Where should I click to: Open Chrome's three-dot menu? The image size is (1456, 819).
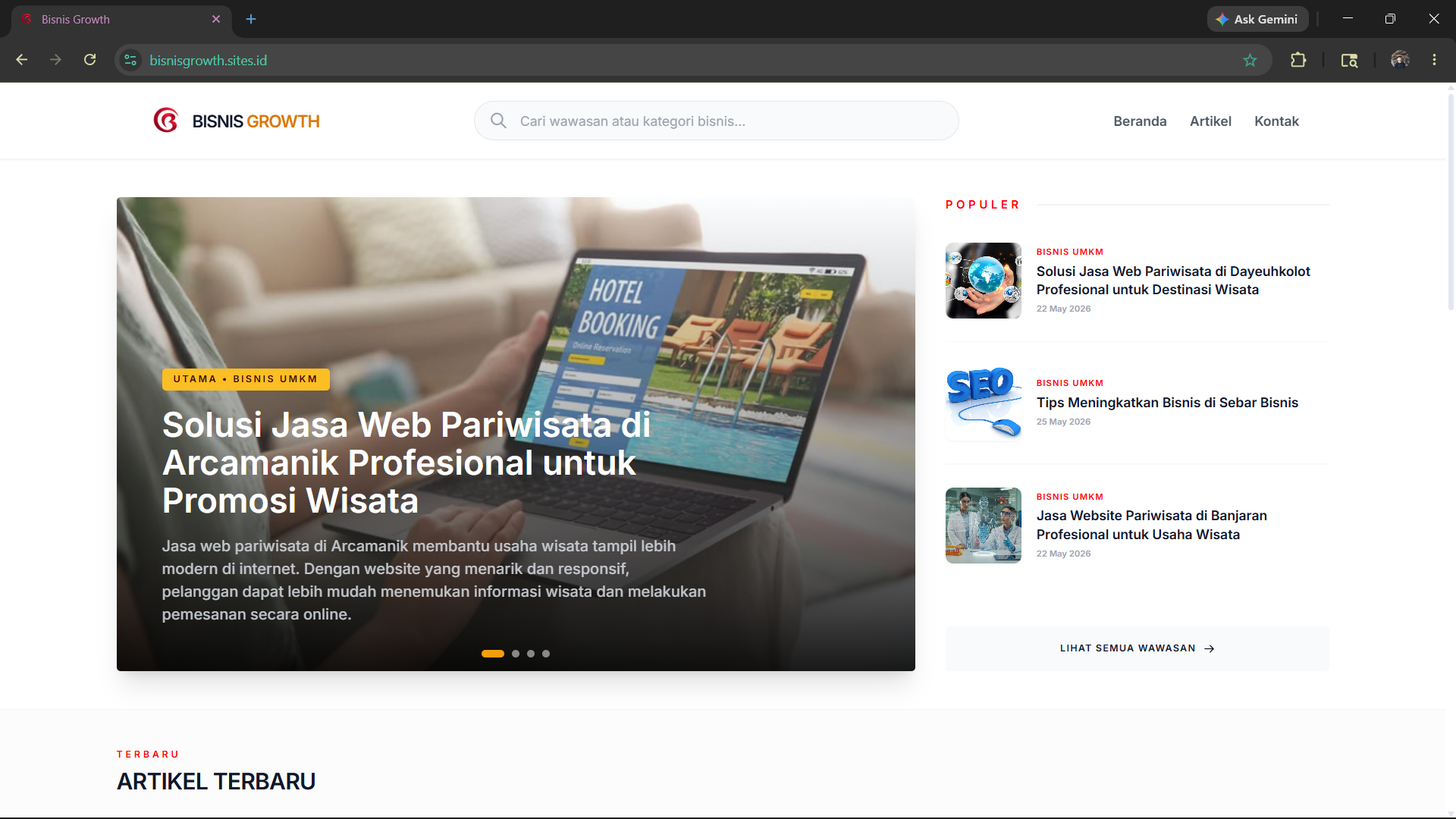[x=1434, y=60]
